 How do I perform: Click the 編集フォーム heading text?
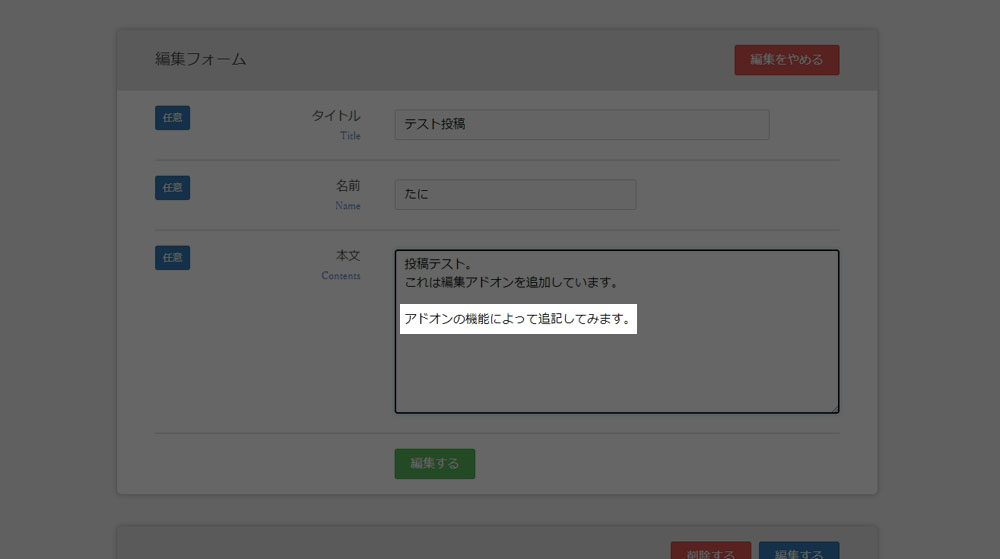point(200,59)
